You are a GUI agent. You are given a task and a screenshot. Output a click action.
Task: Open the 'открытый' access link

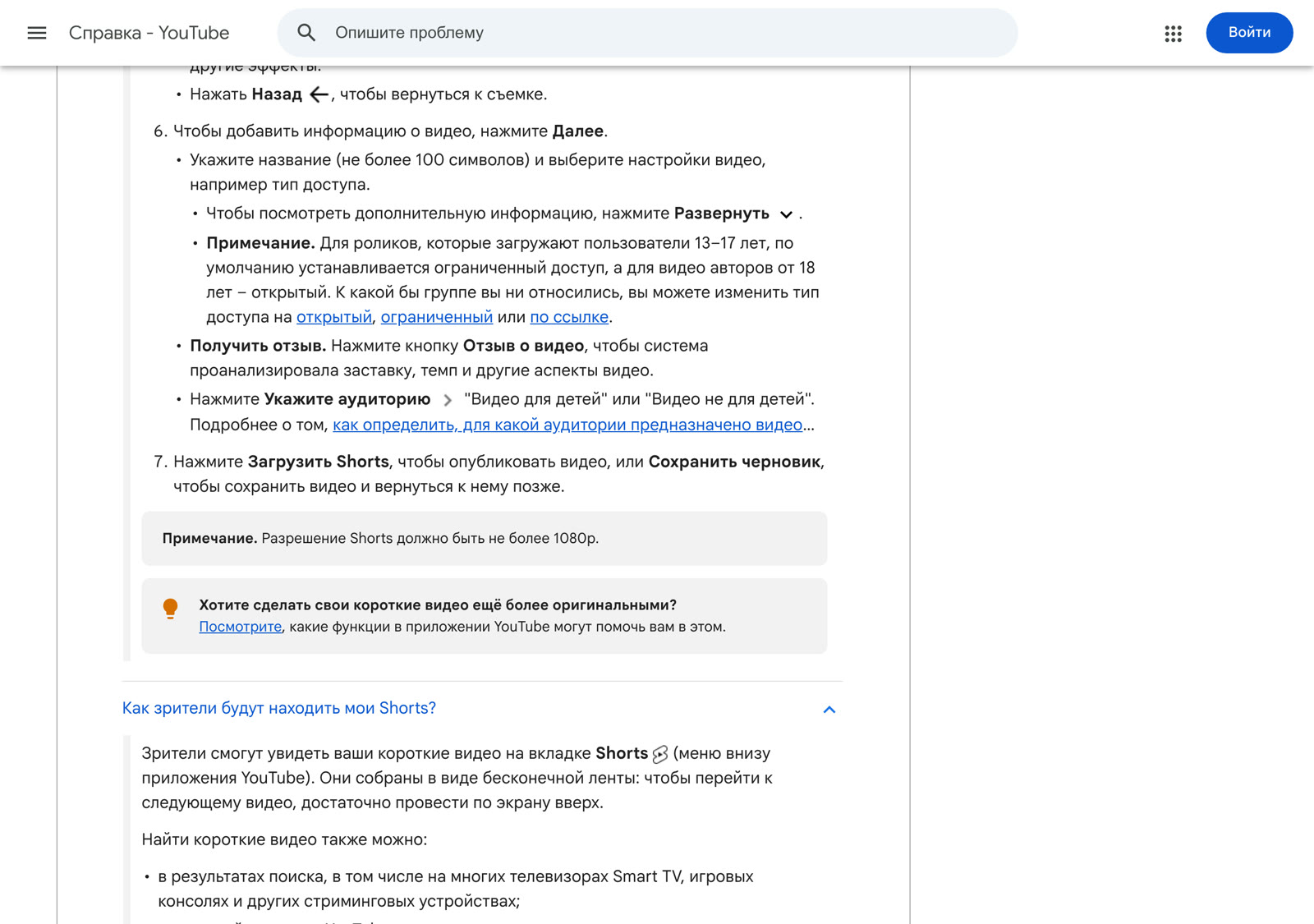point(334,317)
